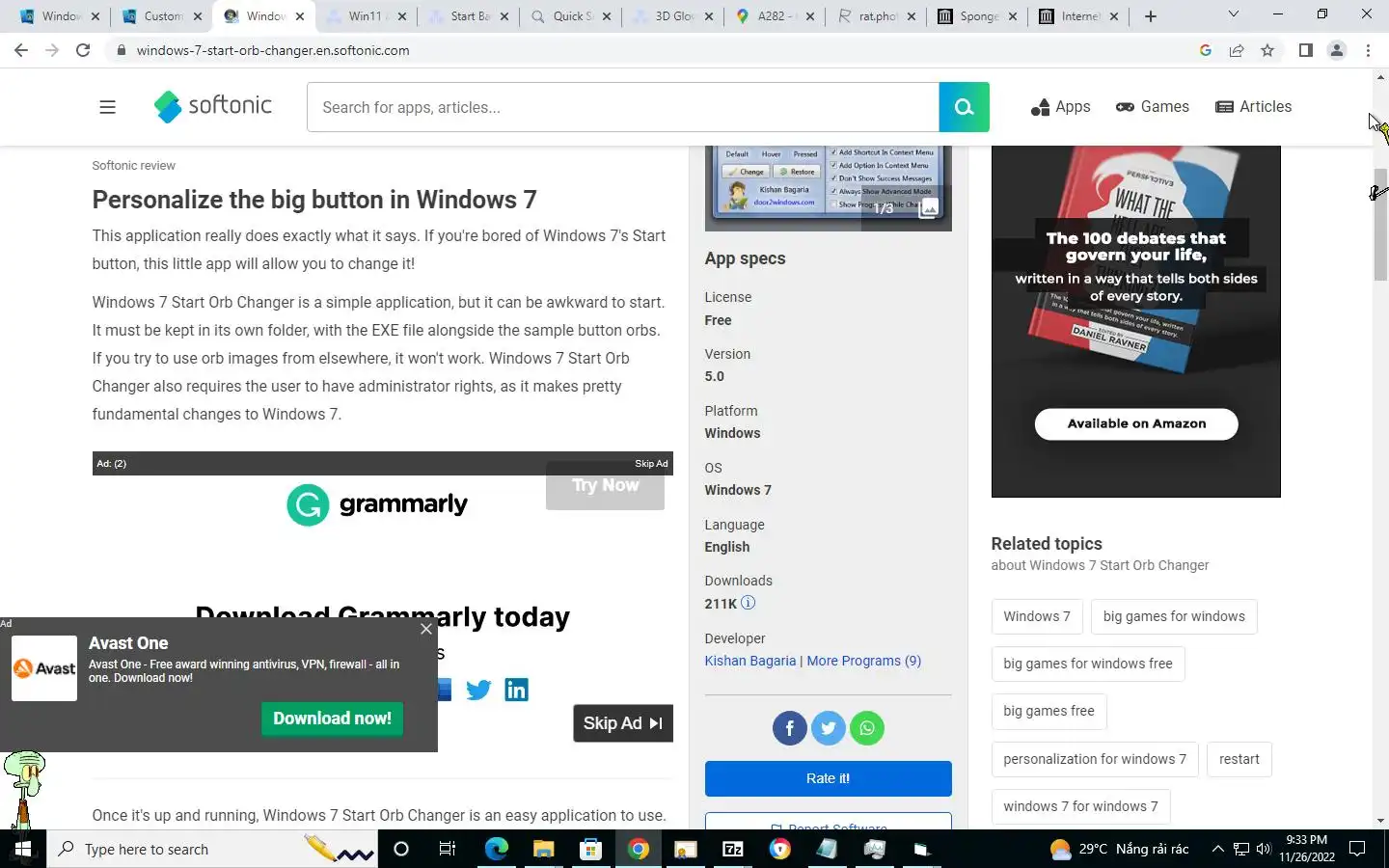Image resolution: width=1389 pixels, height=868 pixels.
Task: Close the Avast One ad popup
Action: (x=426, y=629)
